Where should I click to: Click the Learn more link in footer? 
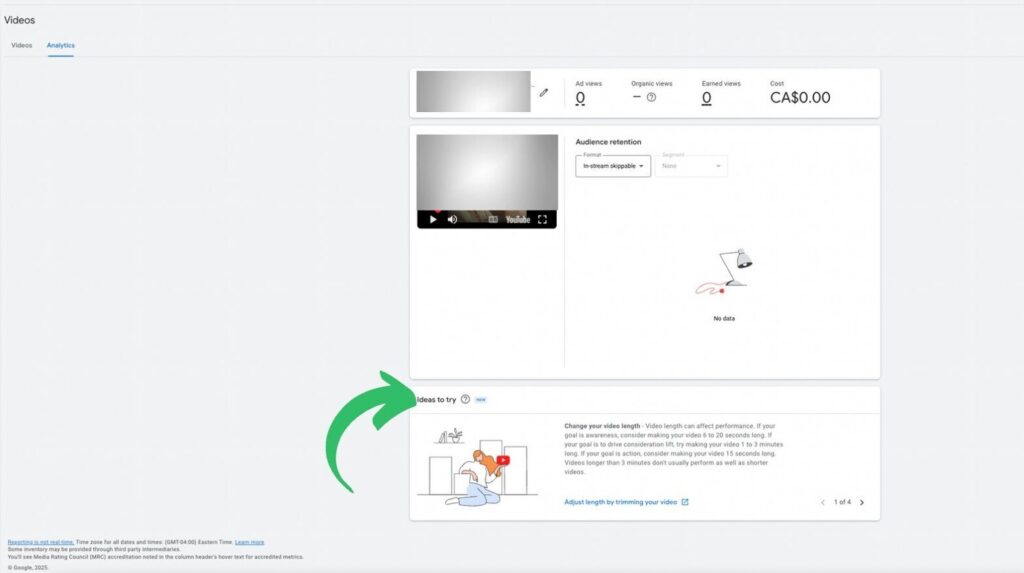[x=249, y=542]
